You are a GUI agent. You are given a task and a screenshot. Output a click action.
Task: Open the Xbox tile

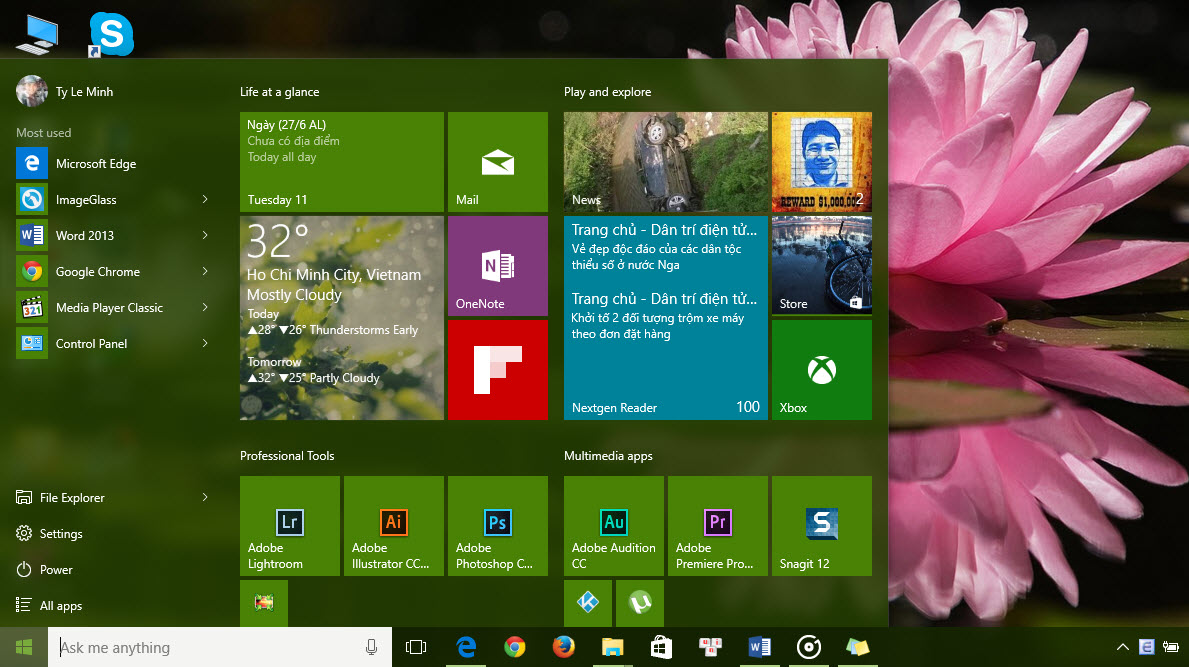click(821, 369)
